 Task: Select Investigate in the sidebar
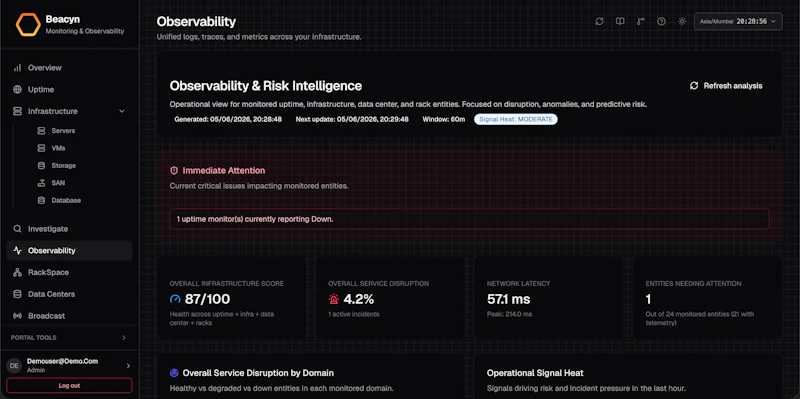[x=69, y=229]
